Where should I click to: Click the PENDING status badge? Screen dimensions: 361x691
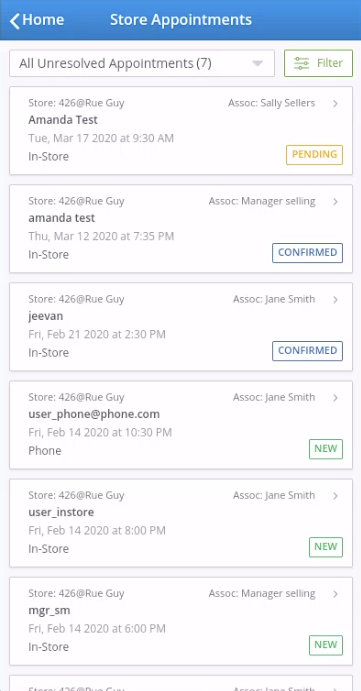(x=314, y=155)
